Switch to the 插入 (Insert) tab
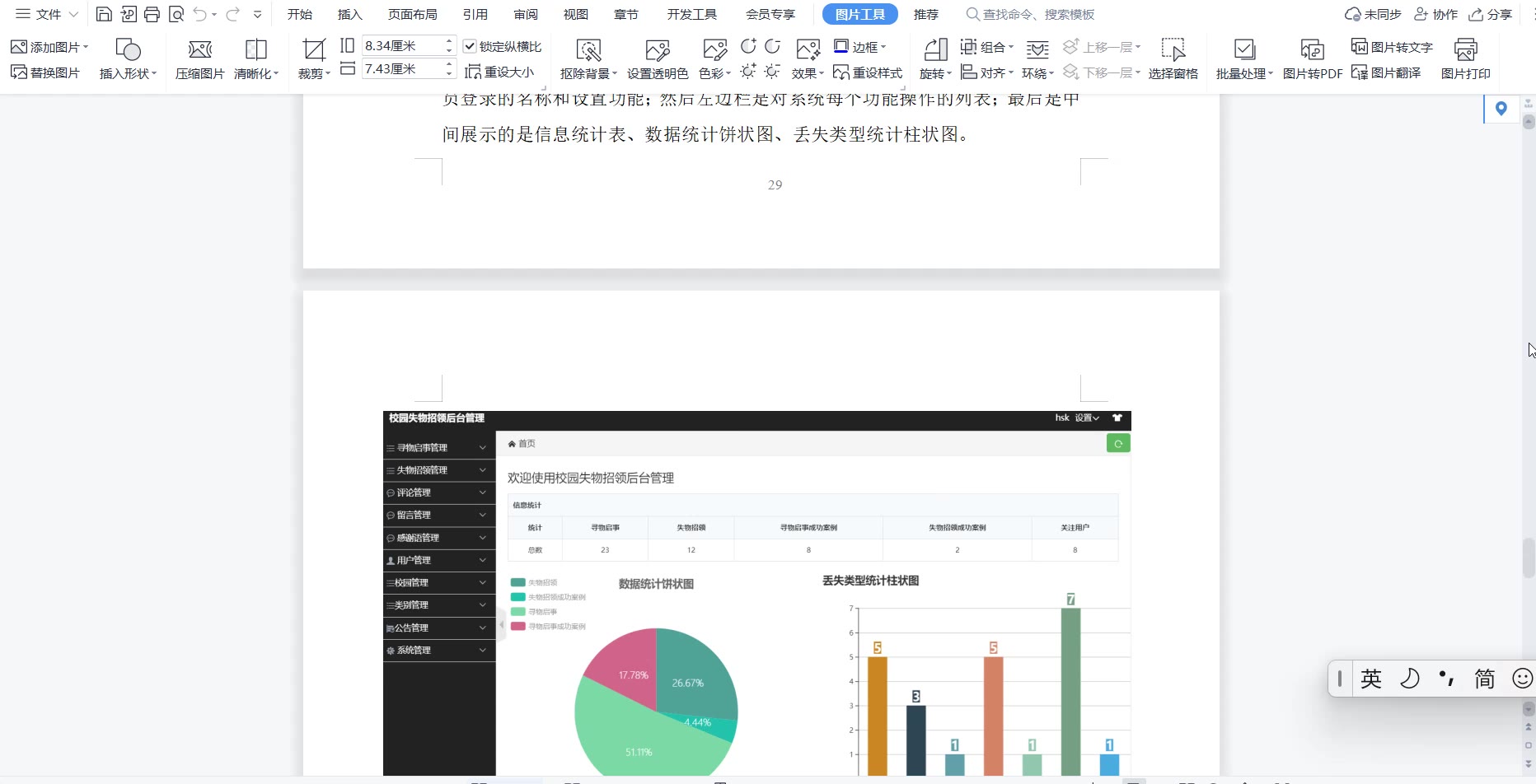Viewport: 1536px width, 784px height. 350,14
